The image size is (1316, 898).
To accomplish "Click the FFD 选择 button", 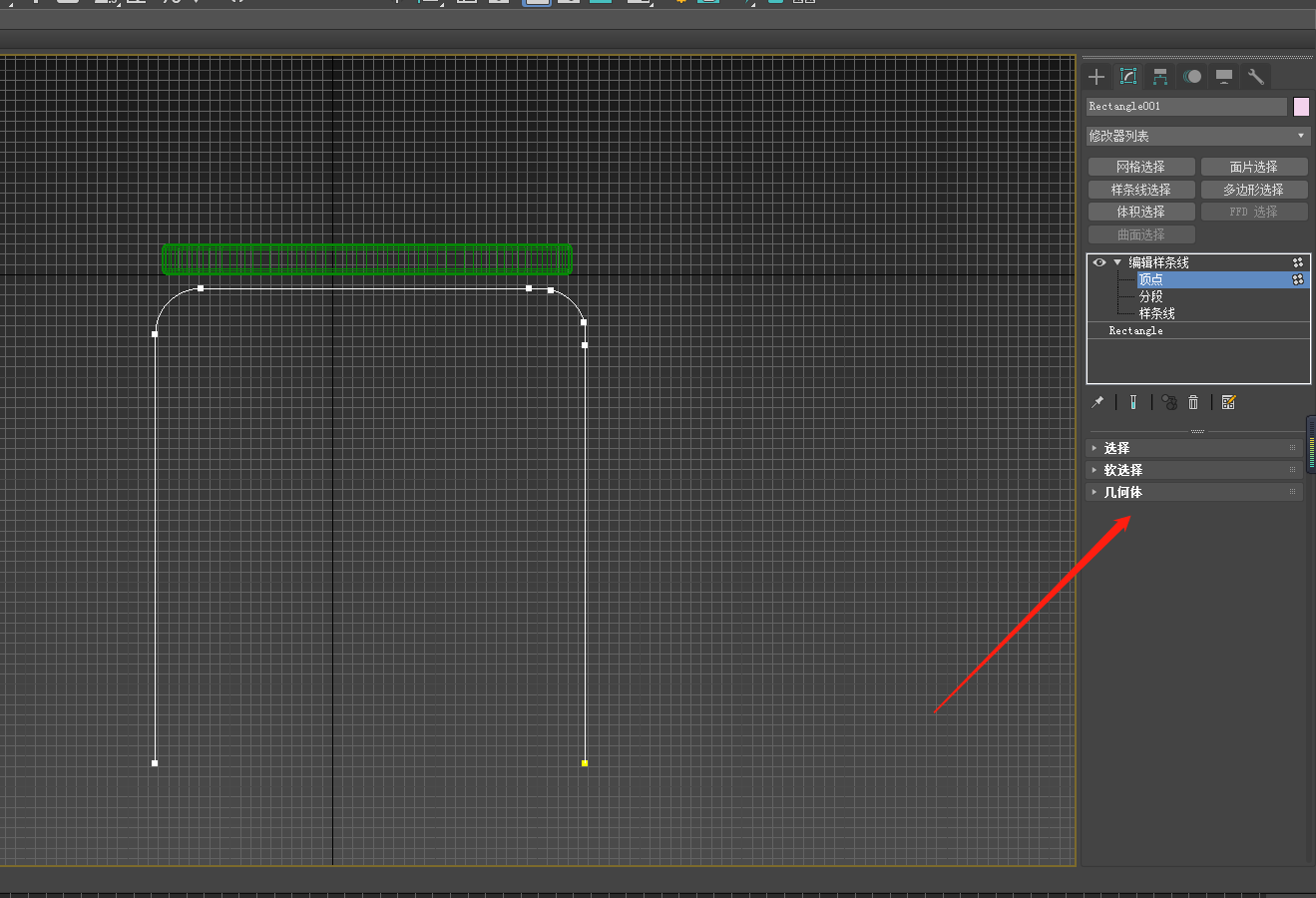I will (x=1254, y=212).
